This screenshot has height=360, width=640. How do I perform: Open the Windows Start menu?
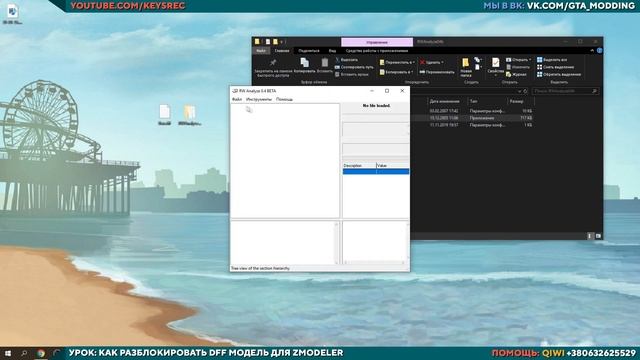pos(8,353)
